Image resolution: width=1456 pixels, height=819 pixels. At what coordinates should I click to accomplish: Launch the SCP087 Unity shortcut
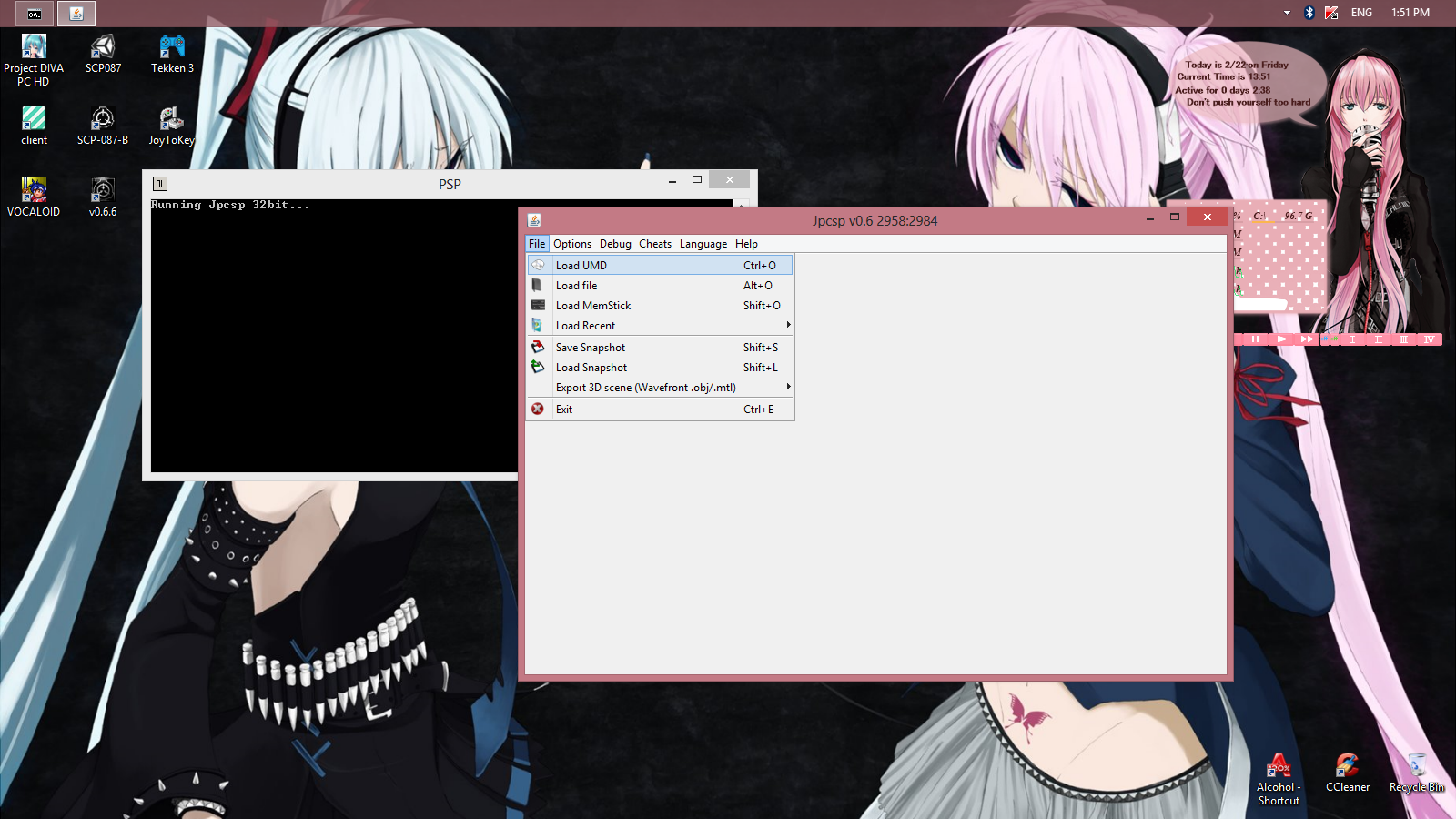tap(103, 55)
